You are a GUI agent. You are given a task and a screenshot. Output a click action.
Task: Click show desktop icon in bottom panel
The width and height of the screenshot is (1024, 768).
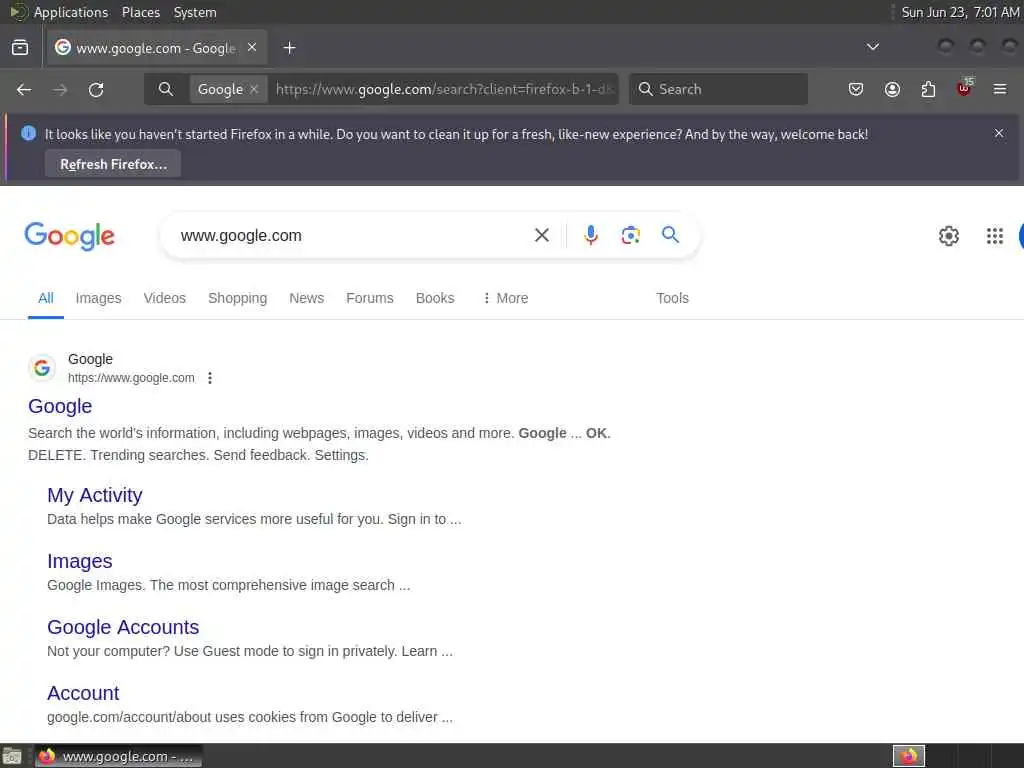click(x=12, y=756)
